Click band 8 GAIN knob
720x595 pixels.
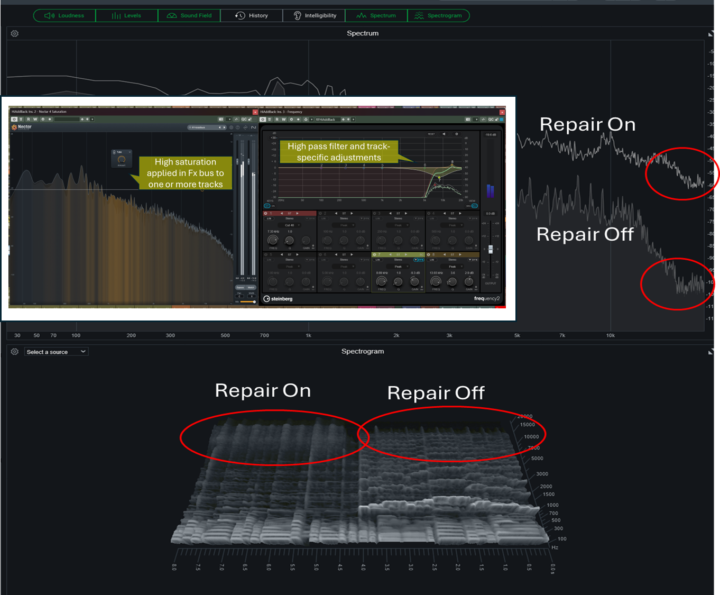click(x=469, y=281)
